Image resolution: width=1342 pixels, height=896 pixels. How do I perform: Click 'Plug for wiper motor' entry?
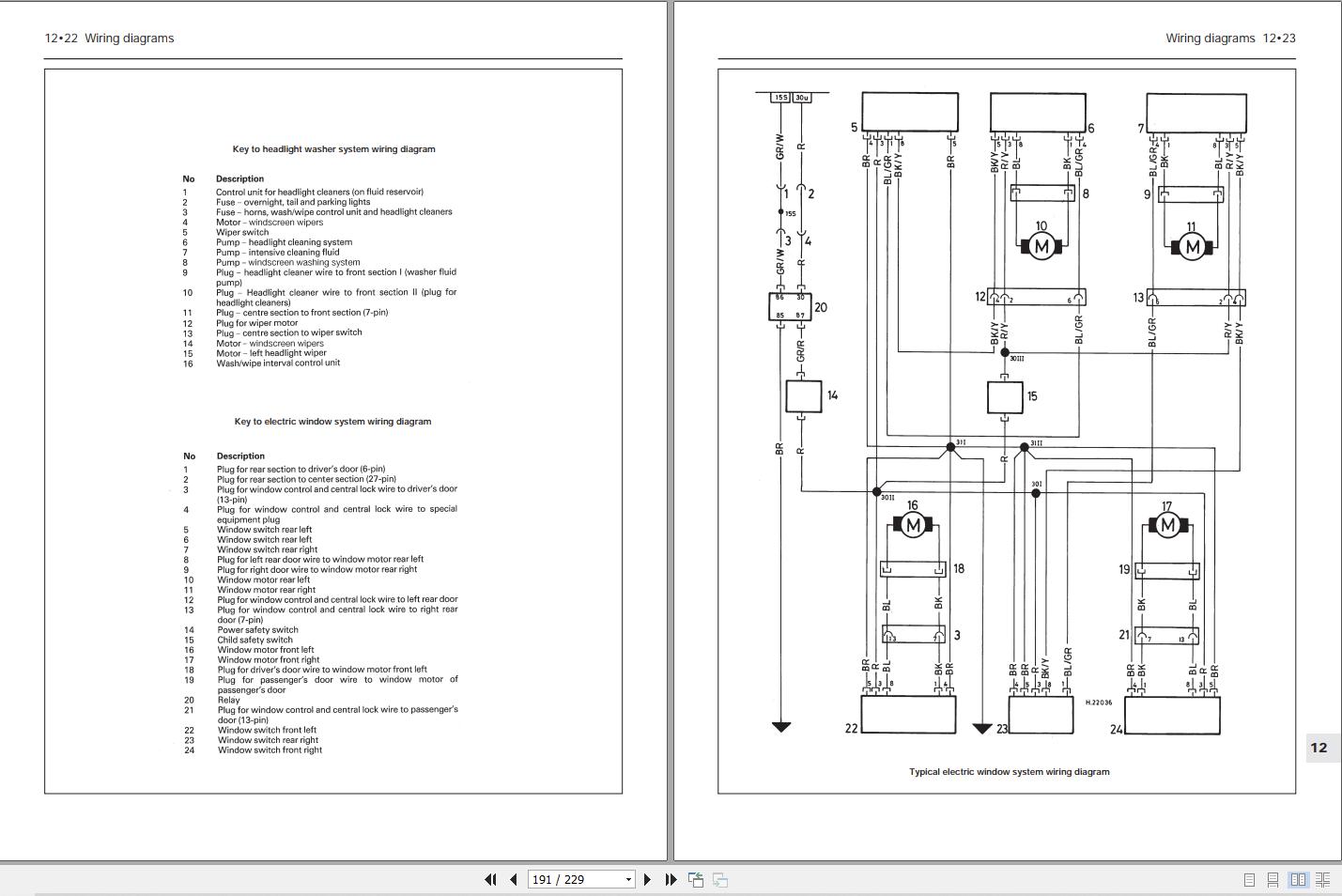(256, 323)
